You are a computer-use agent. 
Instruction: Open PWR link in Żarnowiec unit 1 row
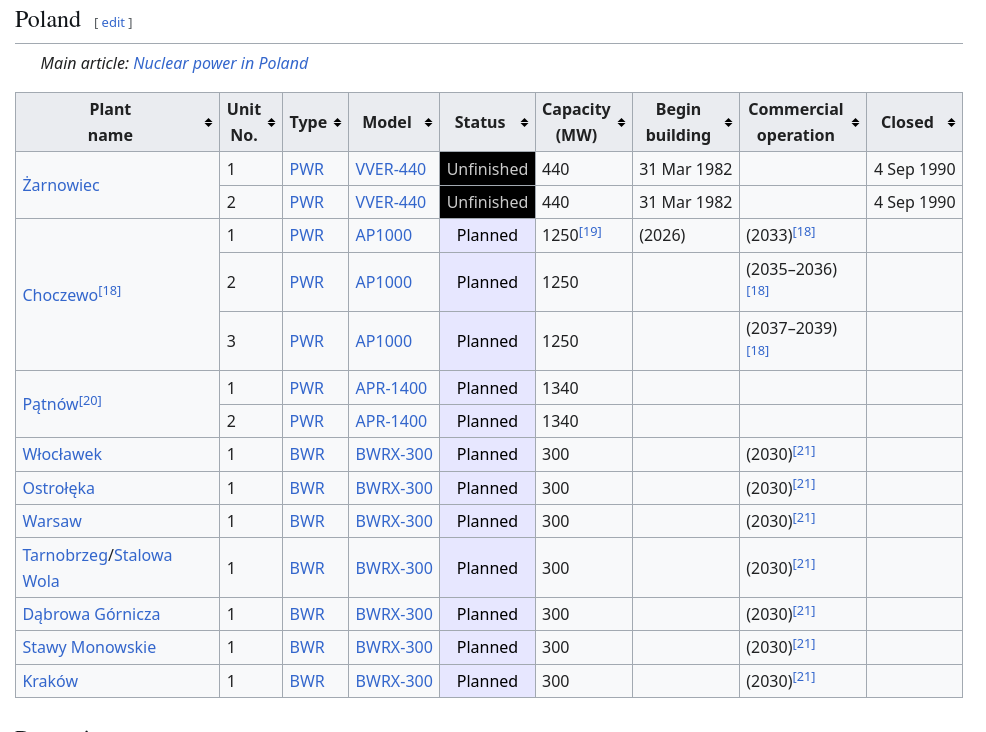pyautogui.click(x=307, y=169)
